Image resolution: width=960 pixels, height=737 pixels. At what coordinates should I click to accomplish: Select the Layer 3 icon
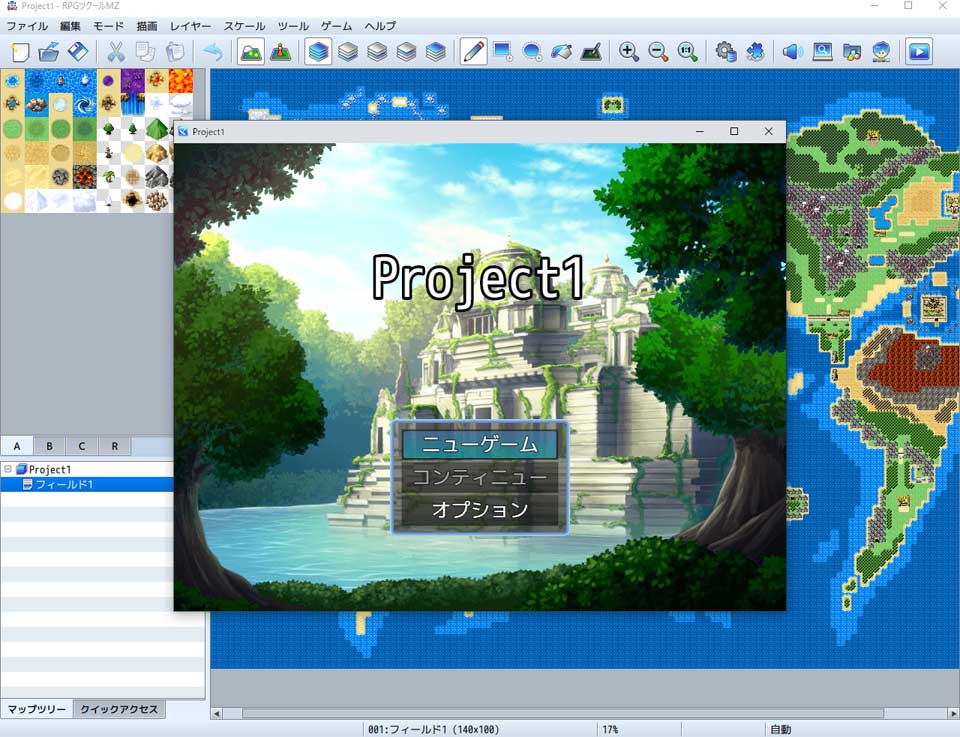[407, 51]
